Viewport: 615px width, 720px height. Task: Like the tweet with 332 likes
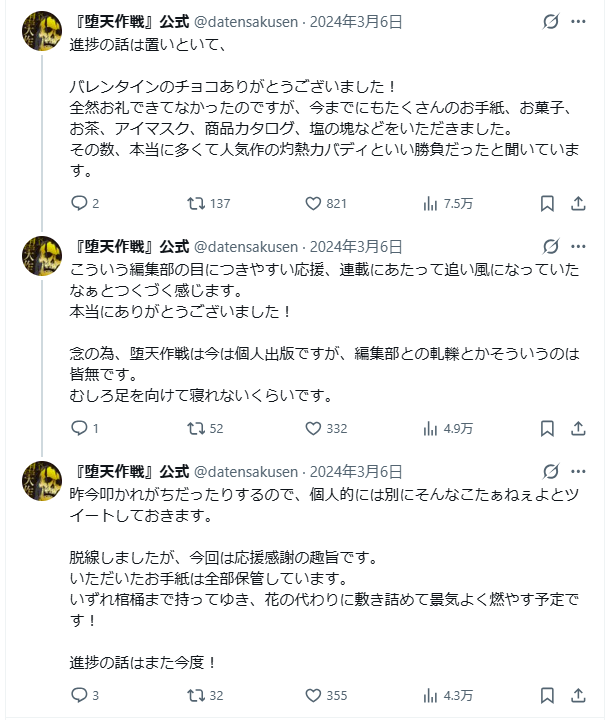(x=312, y=428)
